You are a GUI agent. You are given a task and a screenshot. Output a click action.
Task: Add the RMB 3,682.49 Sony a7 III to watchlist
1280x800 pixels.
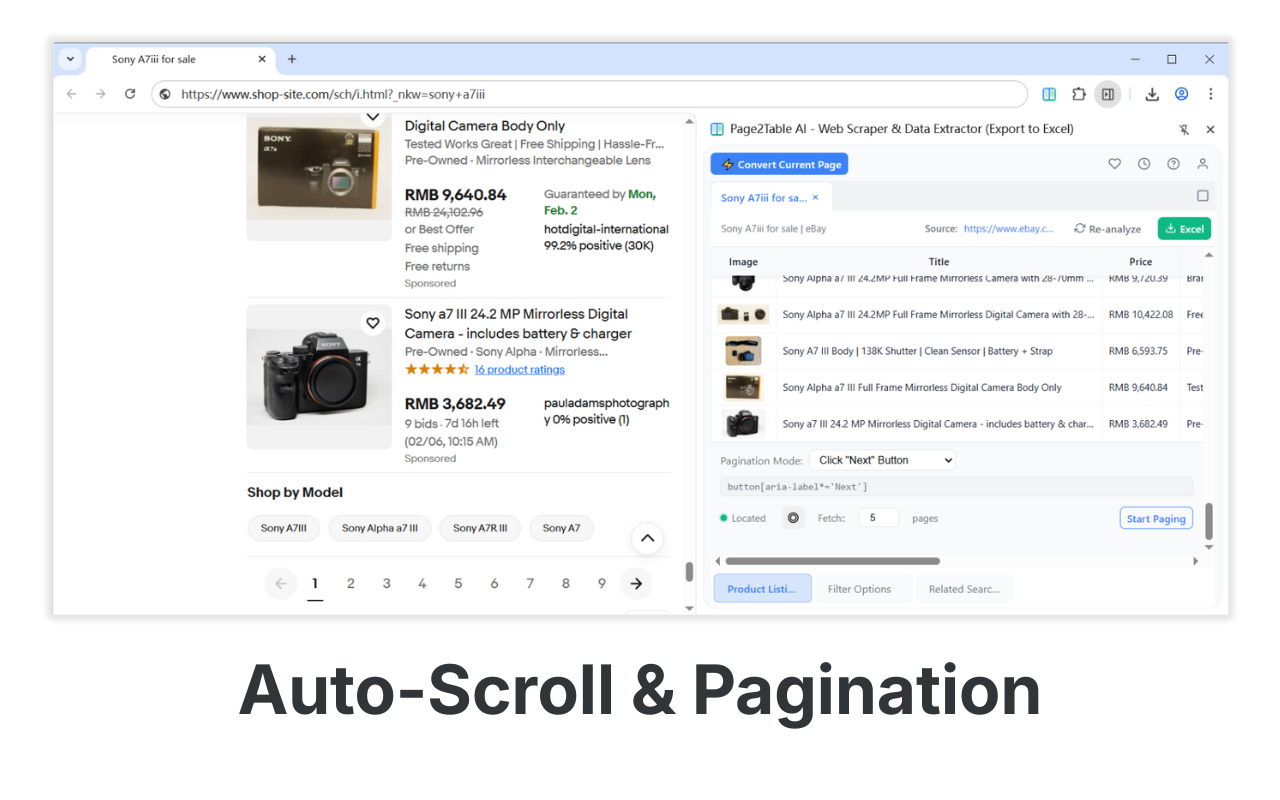(373, 323)
